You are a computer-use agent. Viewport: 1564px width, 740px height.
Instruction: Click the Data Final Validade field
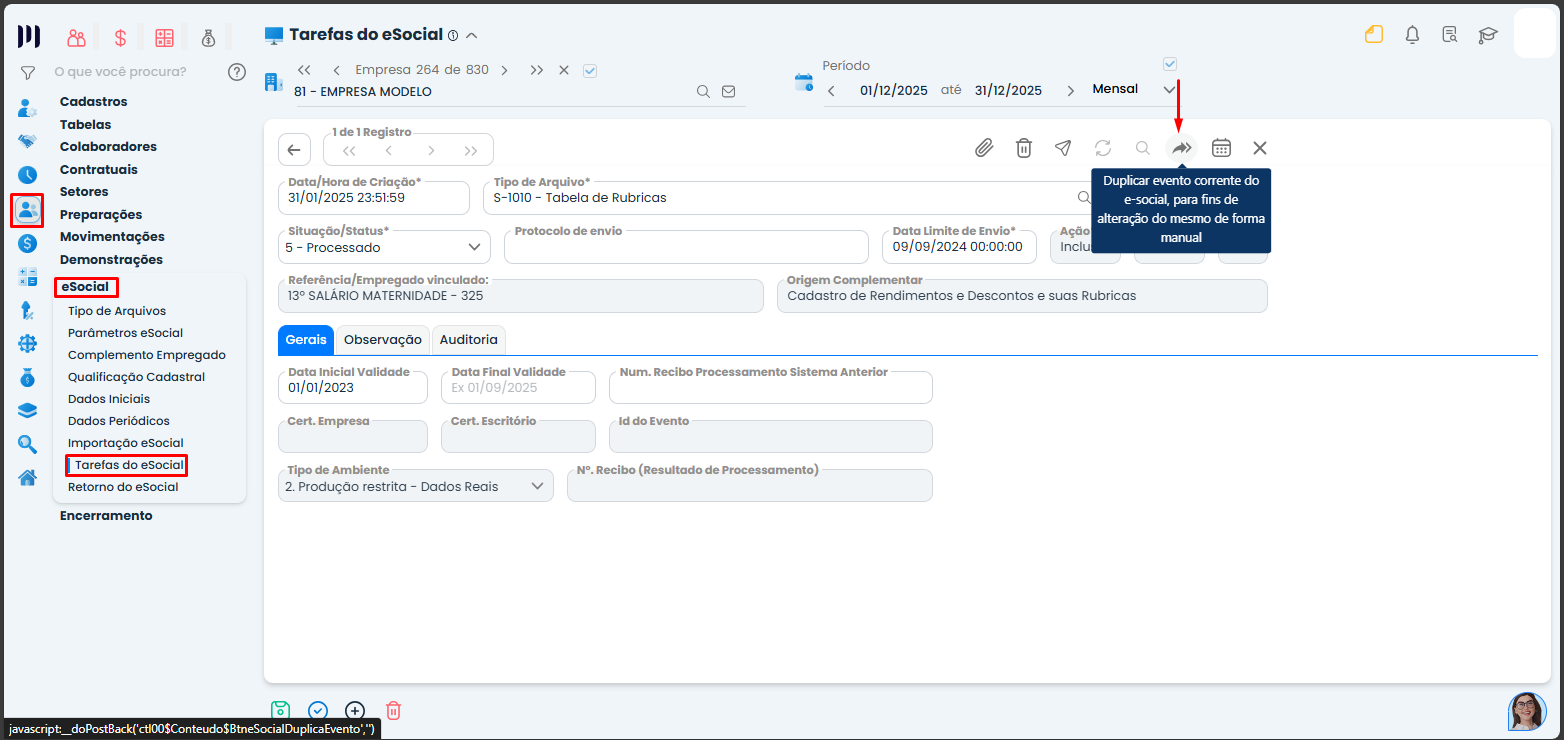(518, 387)
